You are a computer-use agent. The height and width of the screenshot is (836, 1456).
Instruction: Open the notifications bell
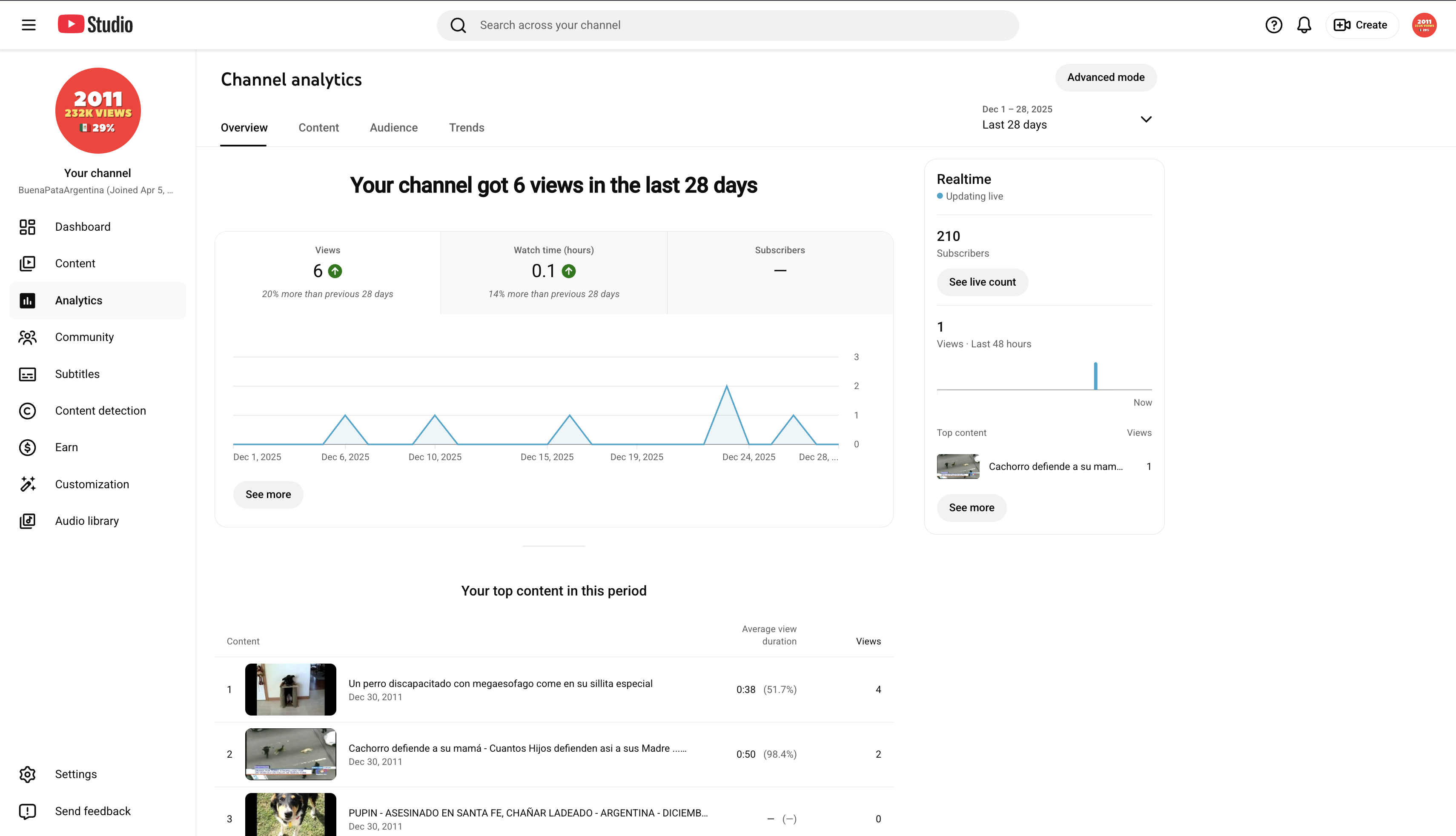coord(1304,25)
